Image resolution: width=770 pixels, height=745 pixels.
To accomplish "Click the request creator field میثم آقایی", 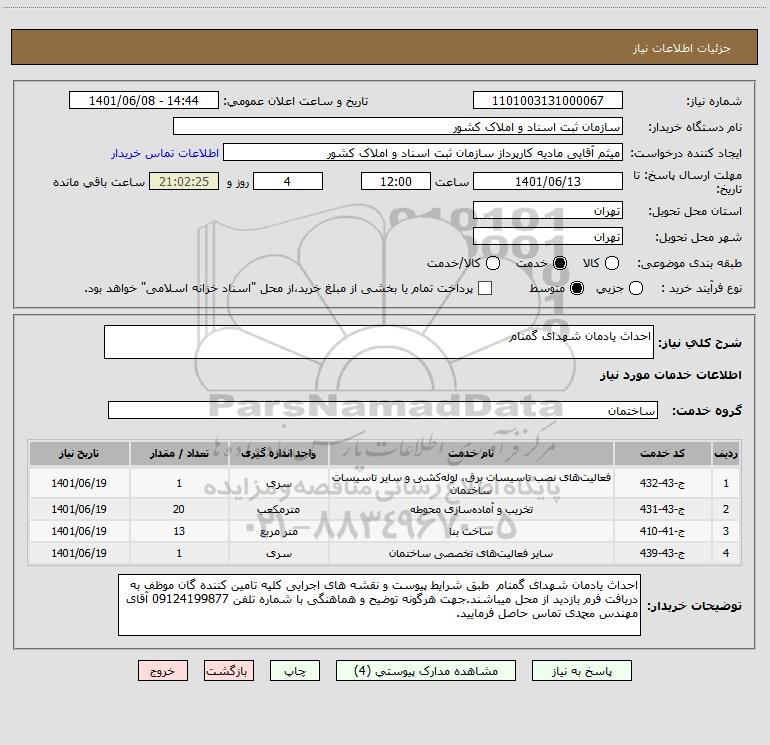I will 423,153.
